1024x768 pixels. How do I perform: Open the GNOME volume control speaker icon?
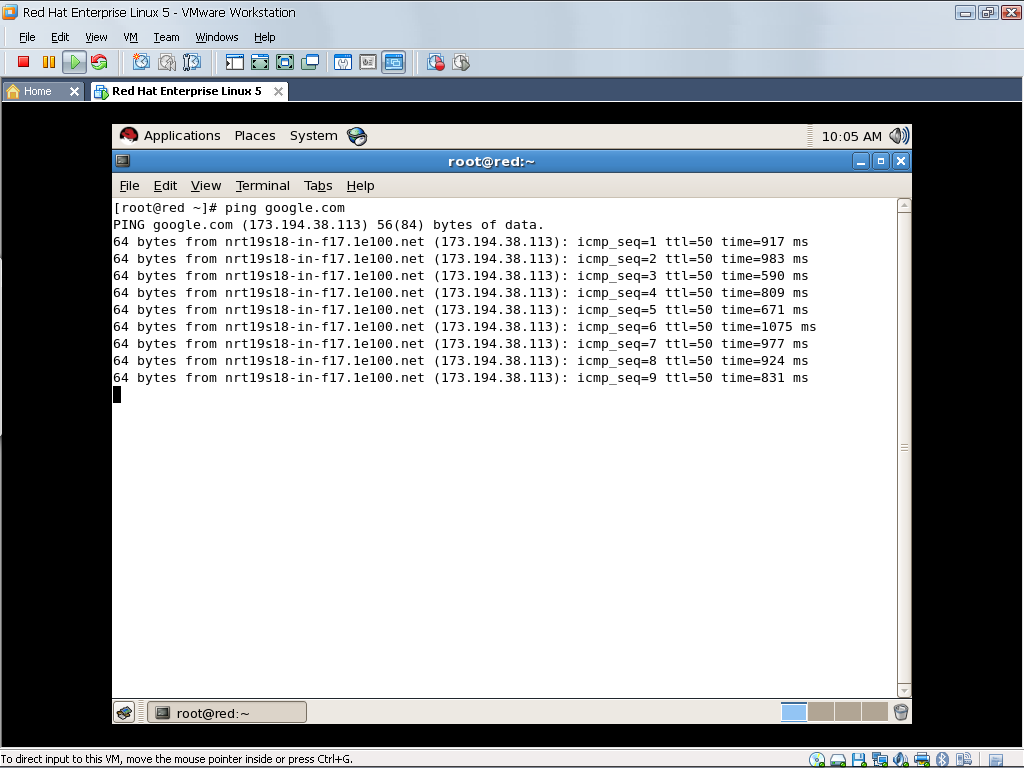[899, 136]
